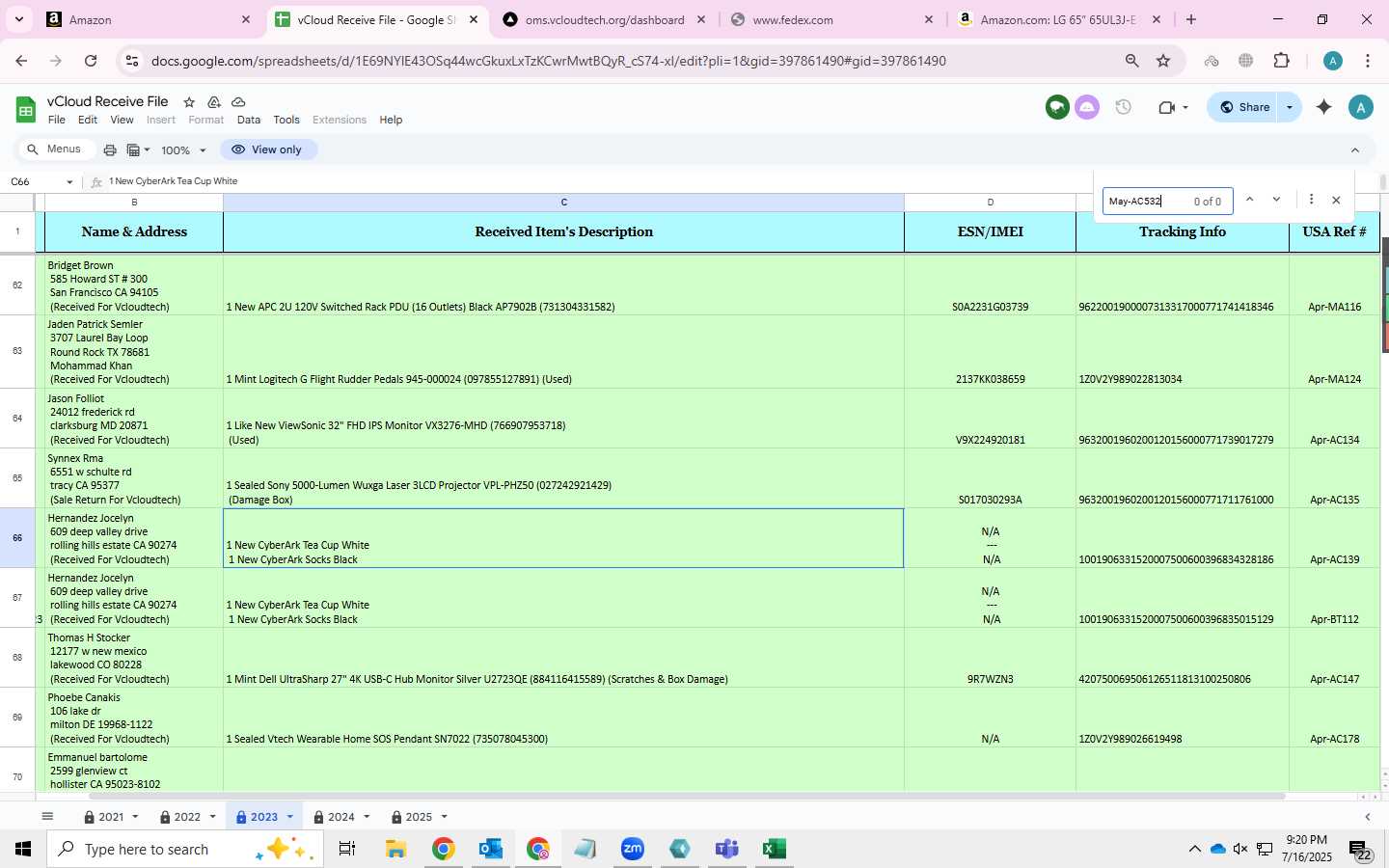Open the Share options dropdown arrow

point(1289,107)
